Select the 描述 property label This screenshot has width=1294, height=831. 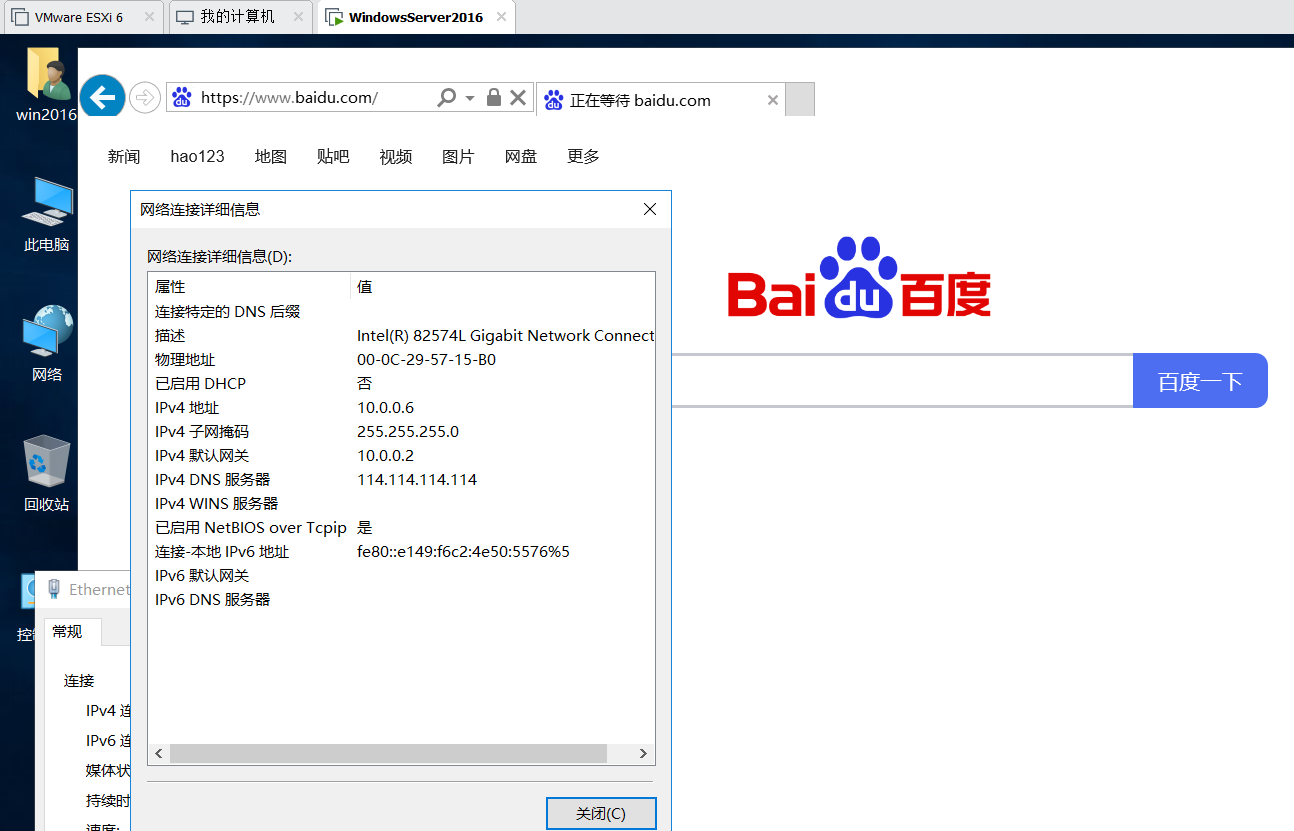pos(170,336)
